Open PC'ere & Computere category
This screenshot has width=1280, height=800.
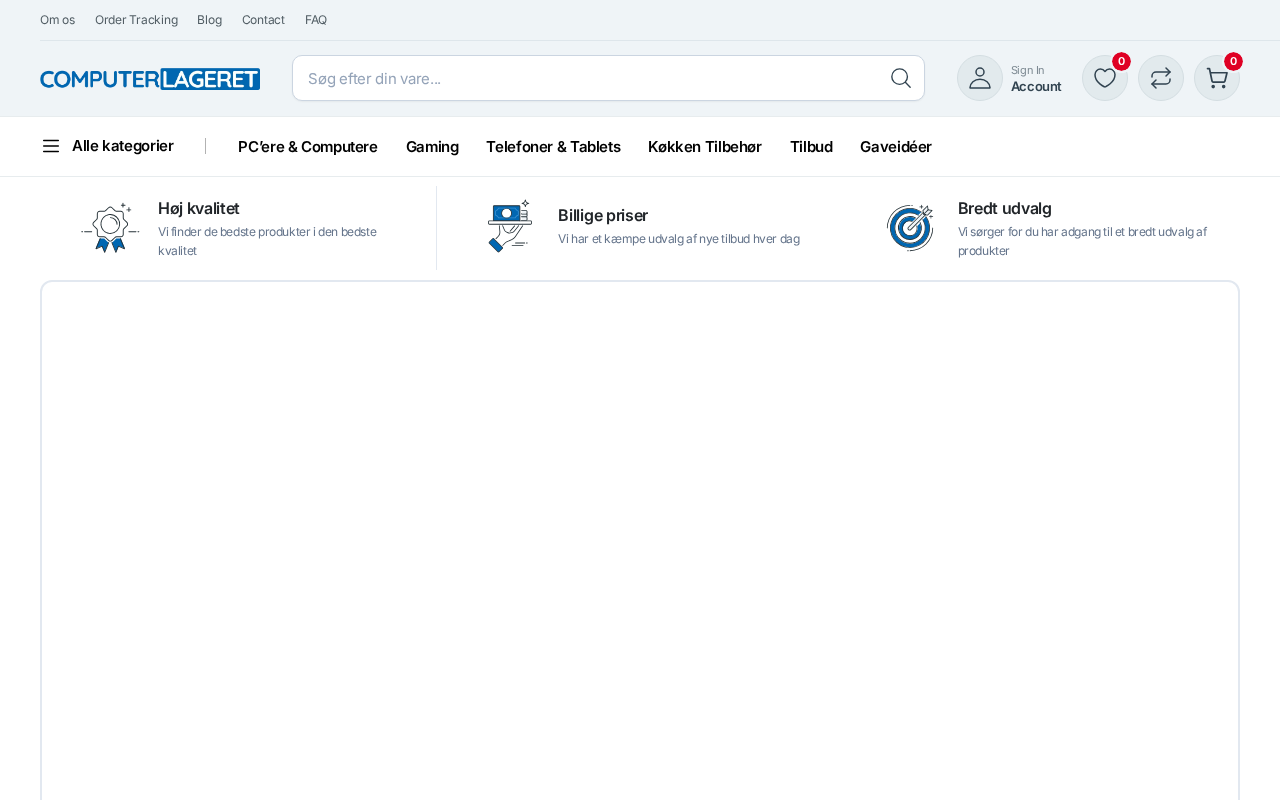308,147
